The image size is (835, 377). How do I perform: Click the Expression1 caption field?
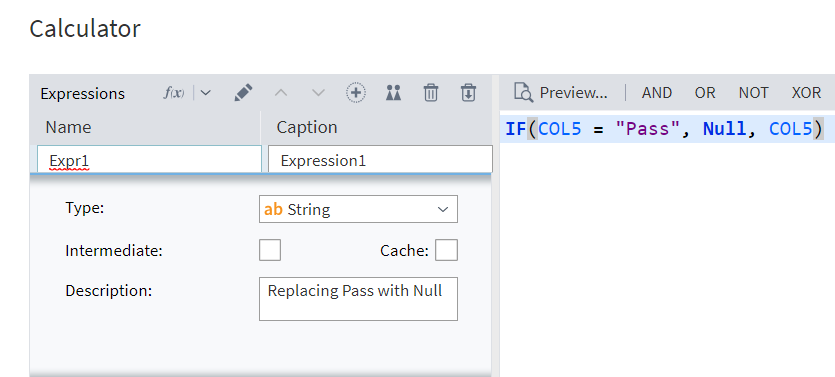pyautogui.click(x=380, y=159)
